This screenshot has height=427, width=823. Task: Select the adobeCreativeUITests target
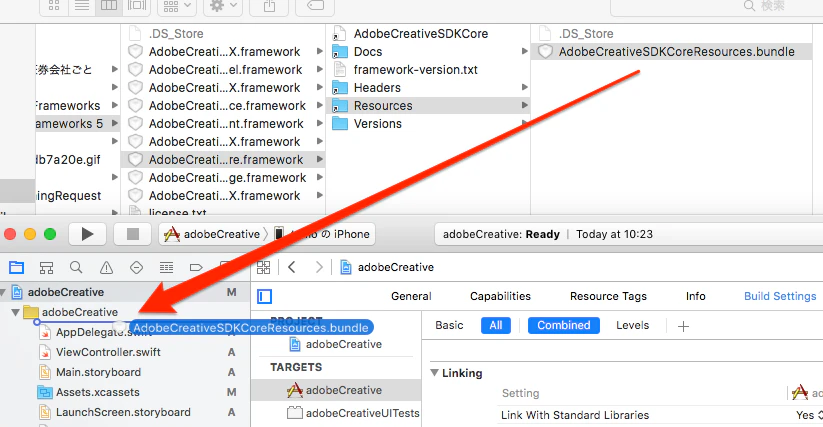point(353,413)
